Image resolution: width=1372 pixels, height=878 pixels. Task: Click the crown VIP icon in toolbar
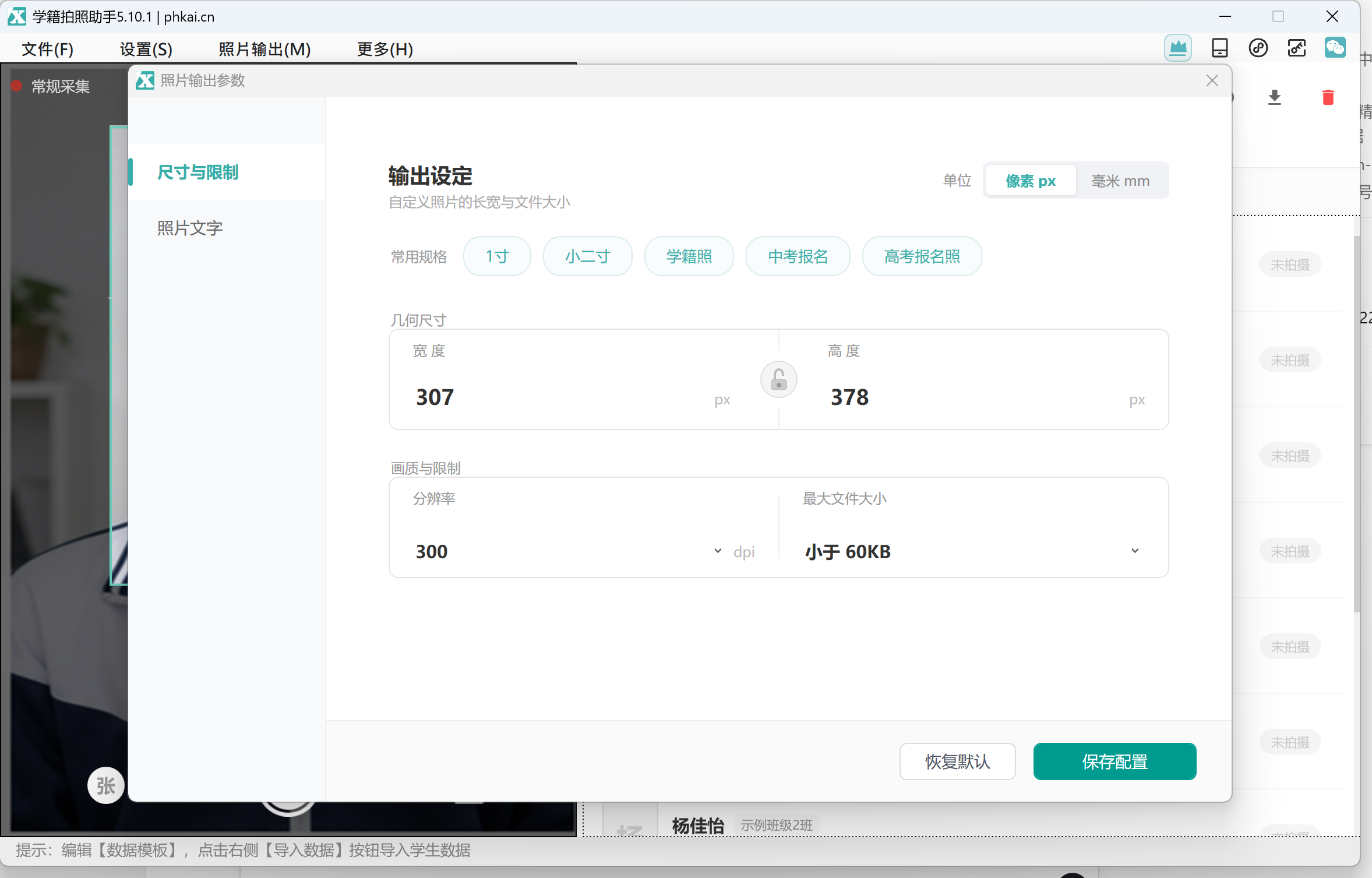point(1177,48)
